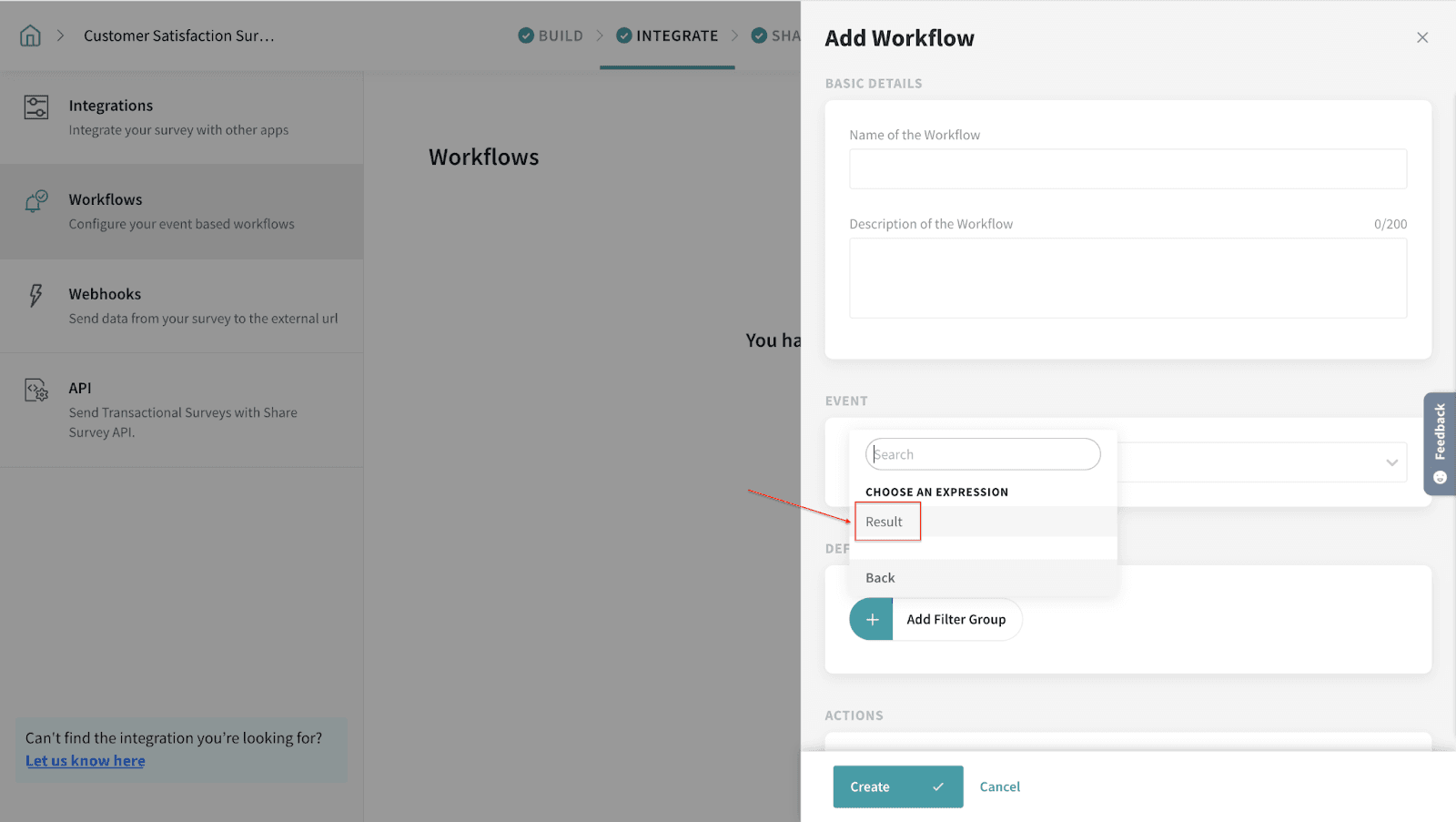Click the home icon in breadcrumb
The width and height of the screenshot is (1456, 822).
pyautogui.click(x=30, y=36)
